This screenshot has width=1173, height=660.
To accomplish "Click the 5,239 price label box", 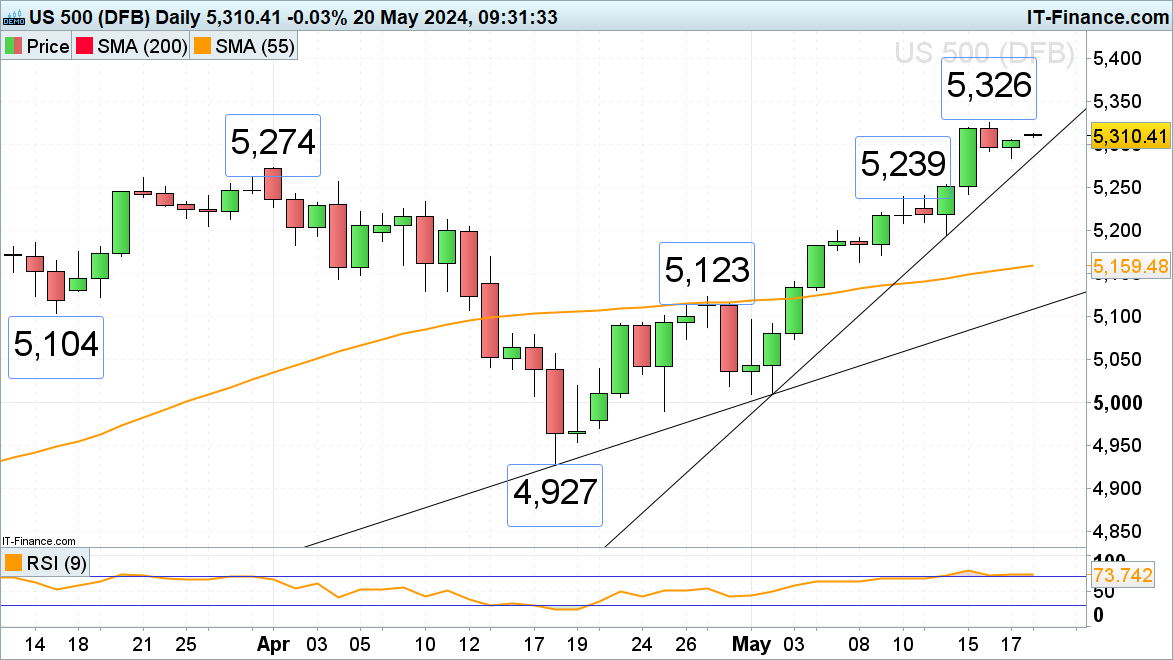I will coord(901,166).
